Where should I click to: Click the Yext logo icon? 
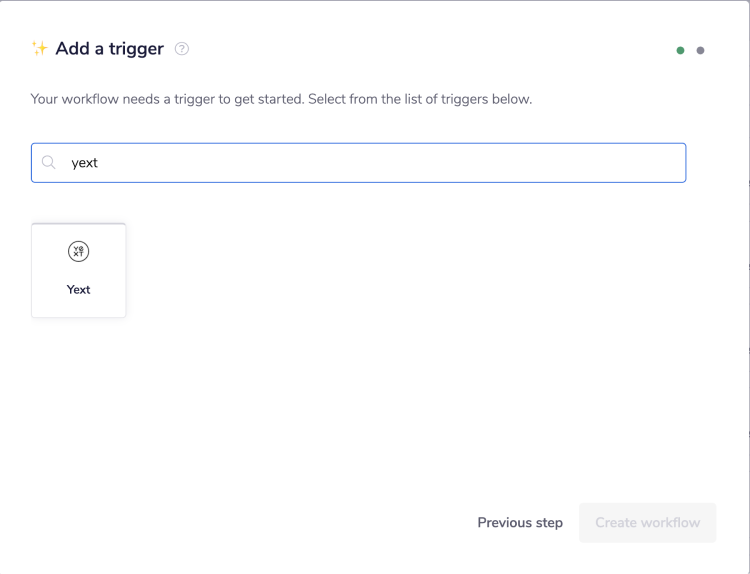(79, 252)
